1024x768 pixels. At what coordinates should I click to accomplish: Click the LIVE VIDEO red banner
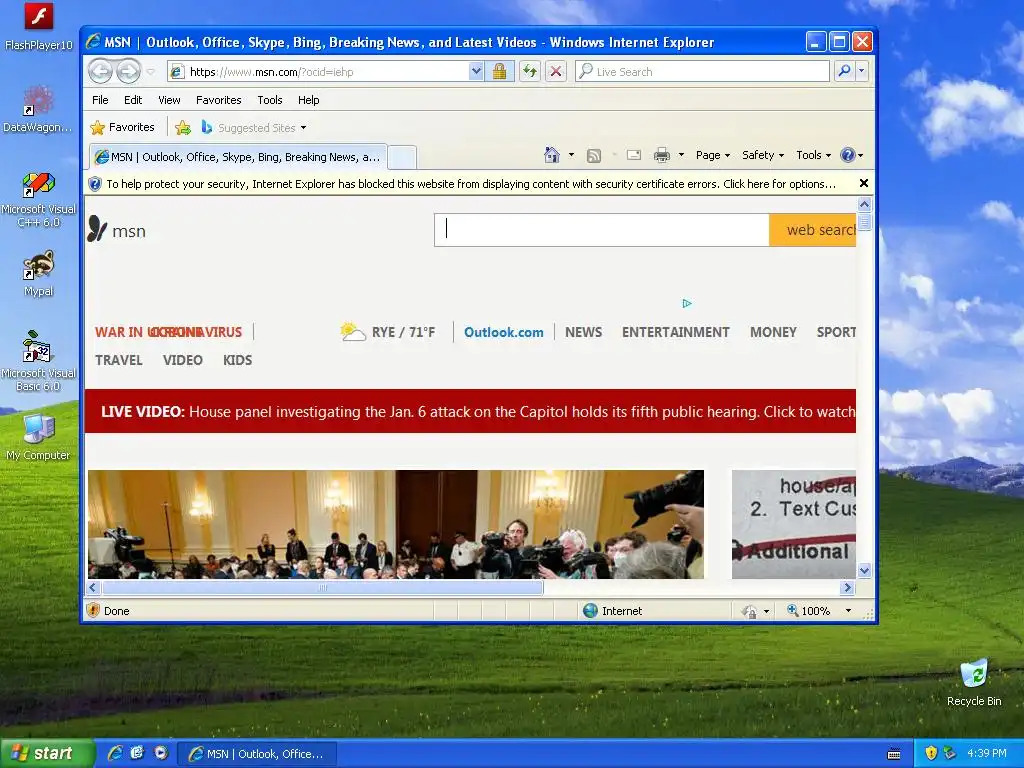(470, 411)
